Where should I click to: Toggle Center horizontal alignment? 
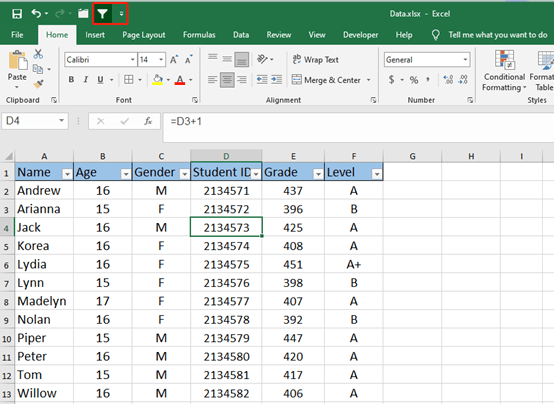click(227, 80)
